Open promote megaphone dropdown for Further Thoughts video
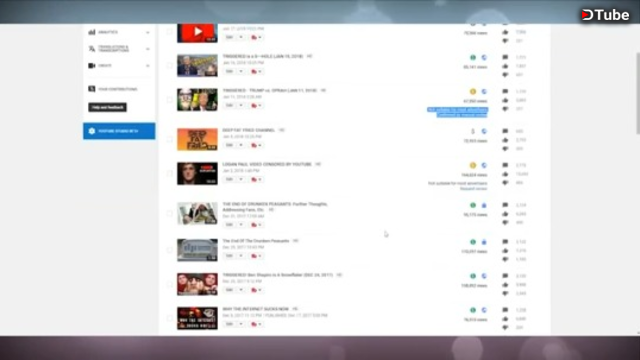640x360 pixels. [256, 224]
